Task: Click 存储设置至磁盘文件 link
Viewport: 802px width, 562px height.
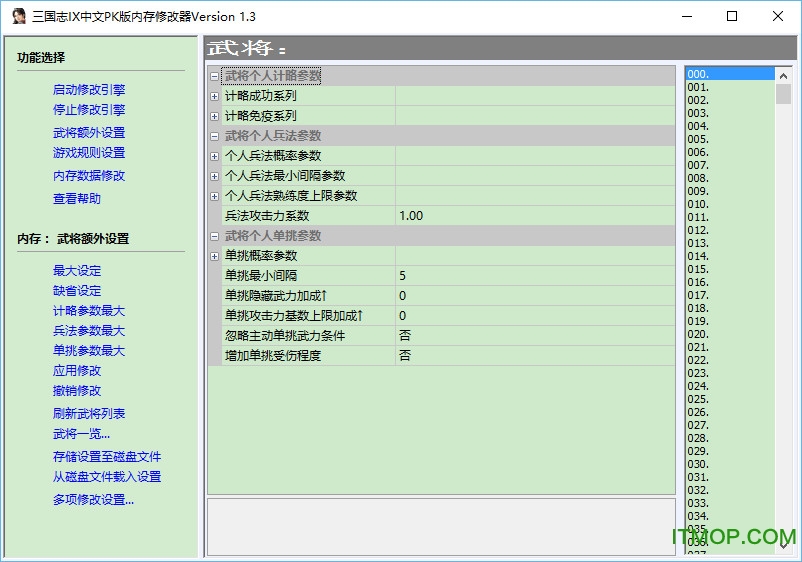Action: [107, 456]
